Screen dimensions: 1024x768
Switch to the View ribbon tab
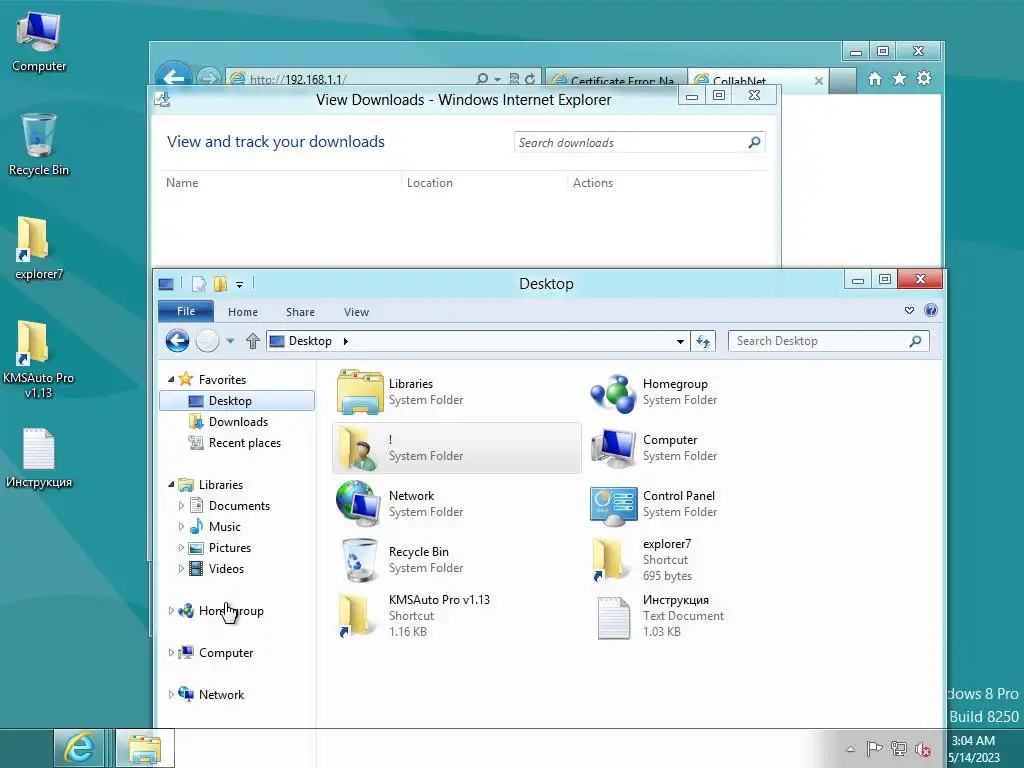357,312
